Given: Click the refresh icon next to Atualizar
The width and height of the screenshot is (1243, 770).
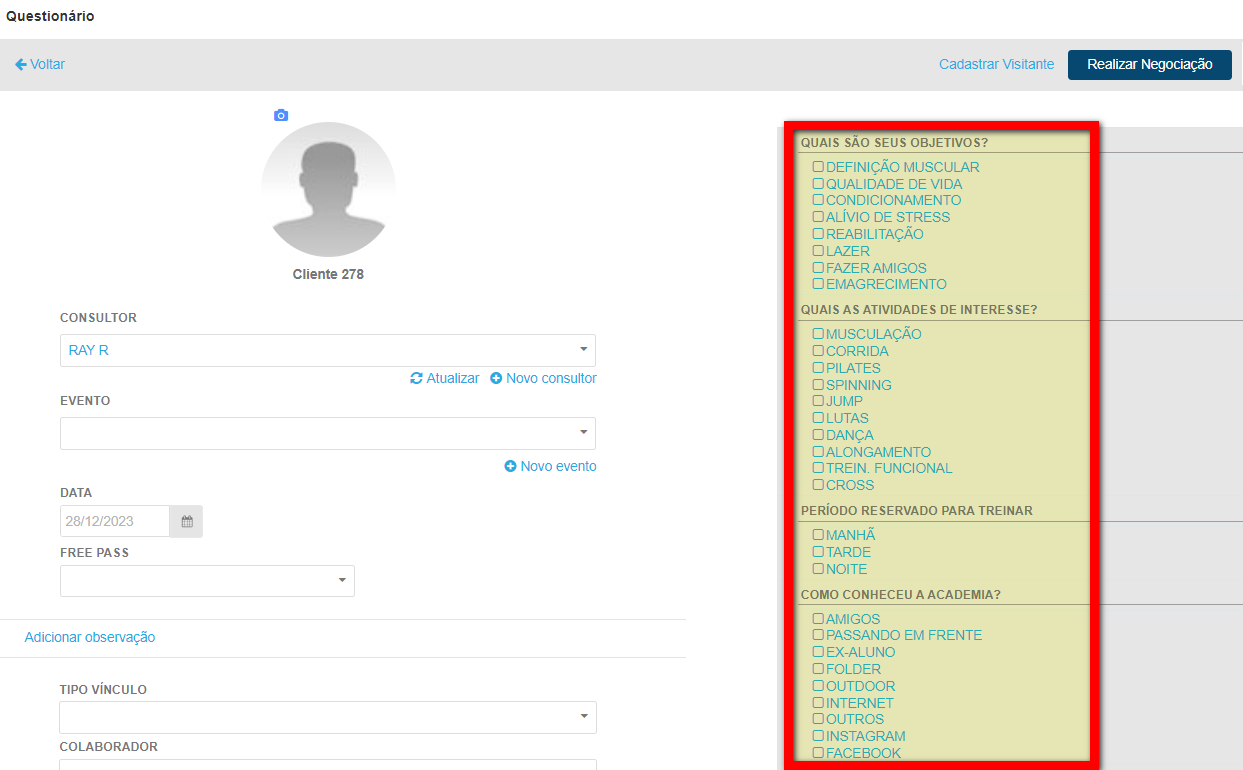Looking at the screenshot, I should point(416,379).
